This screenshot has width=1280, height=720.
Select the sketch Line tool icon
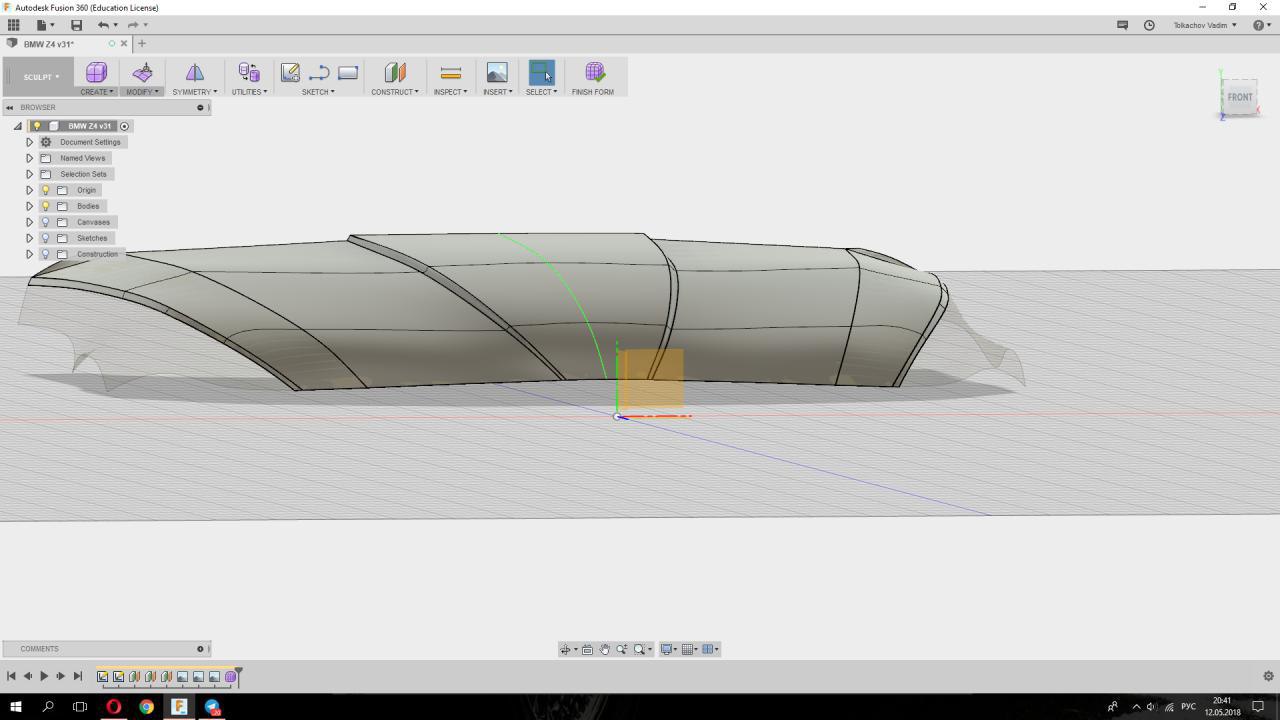(319, 72)
